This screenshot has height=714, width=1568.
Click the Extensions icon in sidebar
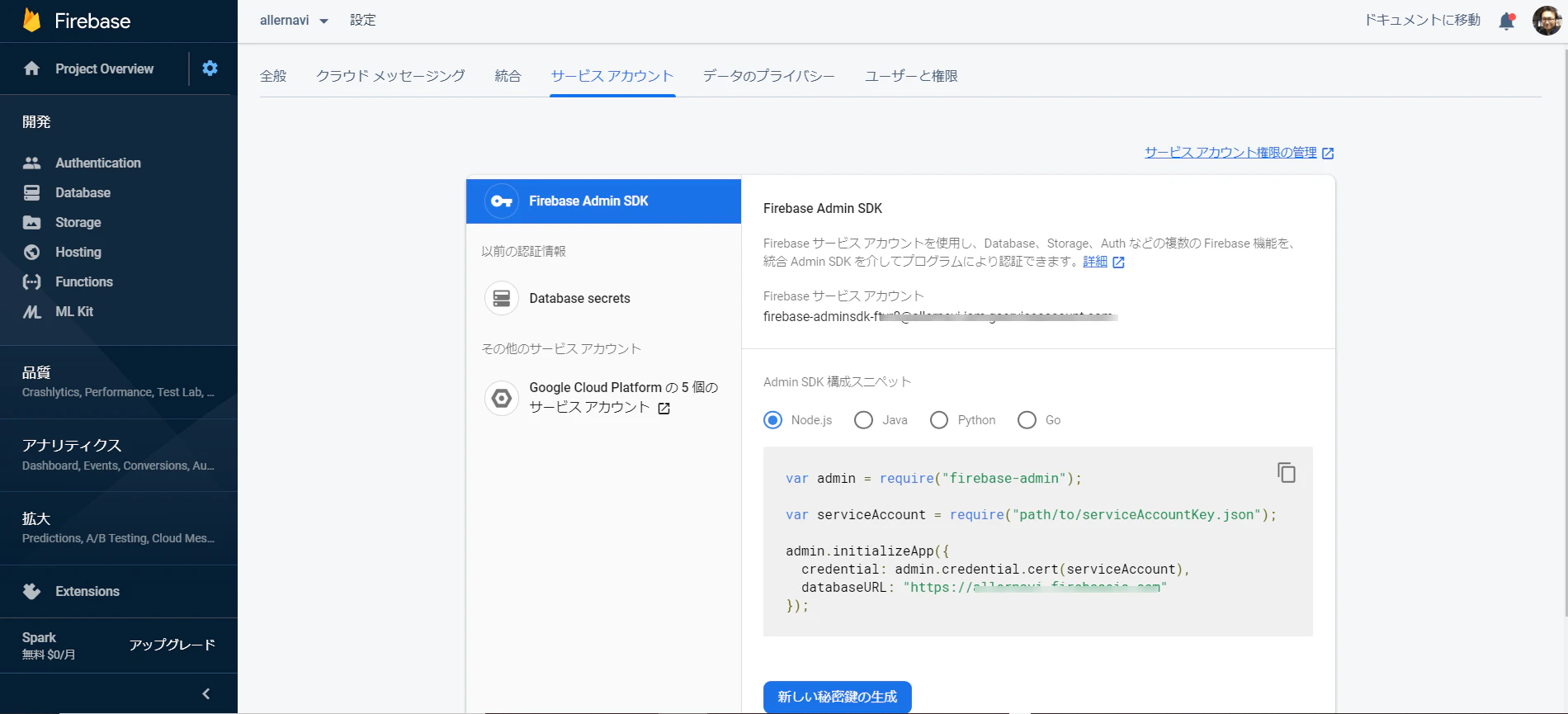[x=32, y=591]
